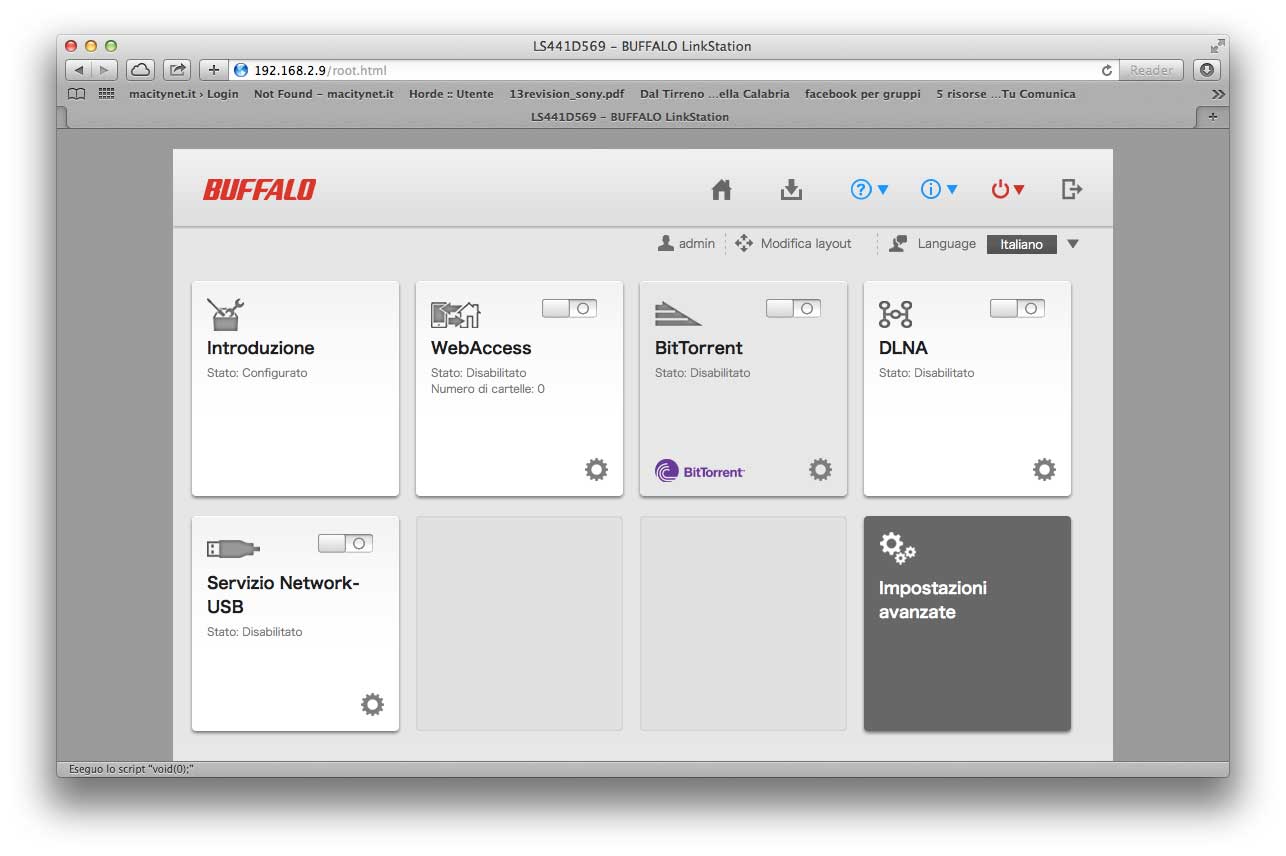Click the Safari forward arrow
The image size is (1286, 856).
click(105, 70)
